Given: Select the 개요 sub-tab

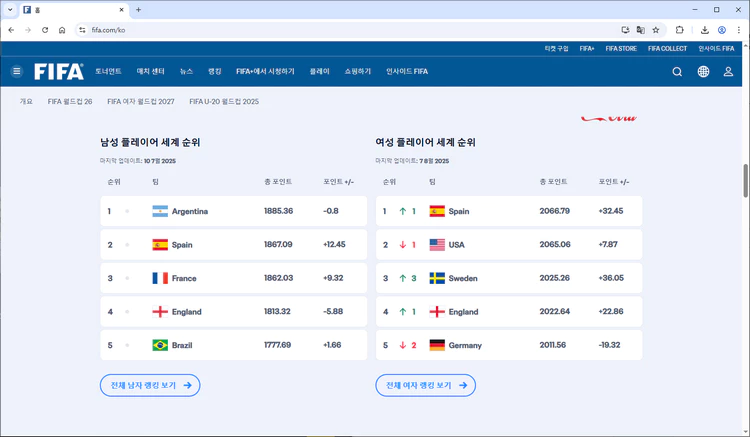Looking at the screenshot, I should [x=26, y=101].
